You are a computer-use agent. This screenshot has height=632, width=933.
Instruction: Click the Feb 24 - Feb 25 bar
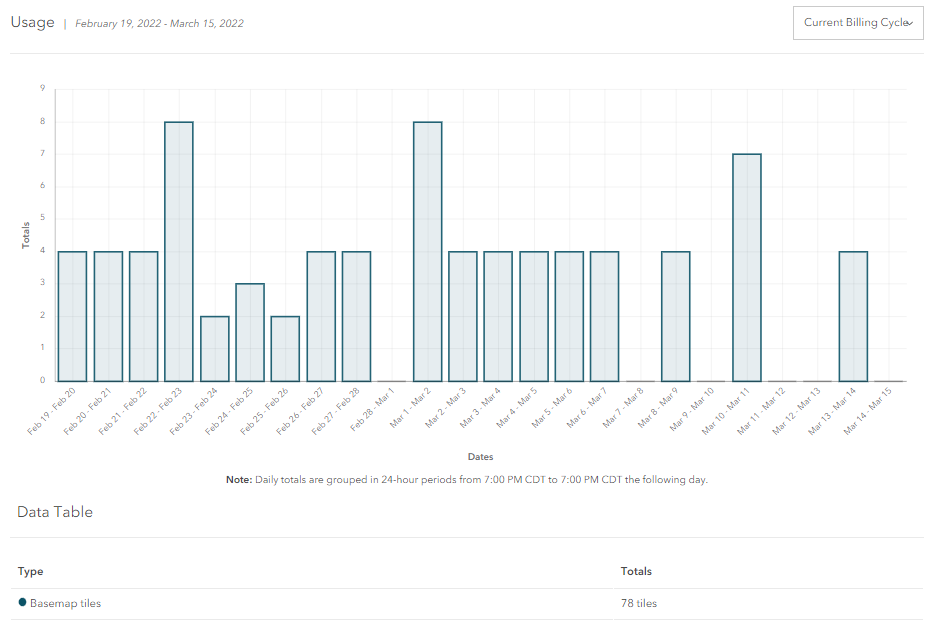250,332
